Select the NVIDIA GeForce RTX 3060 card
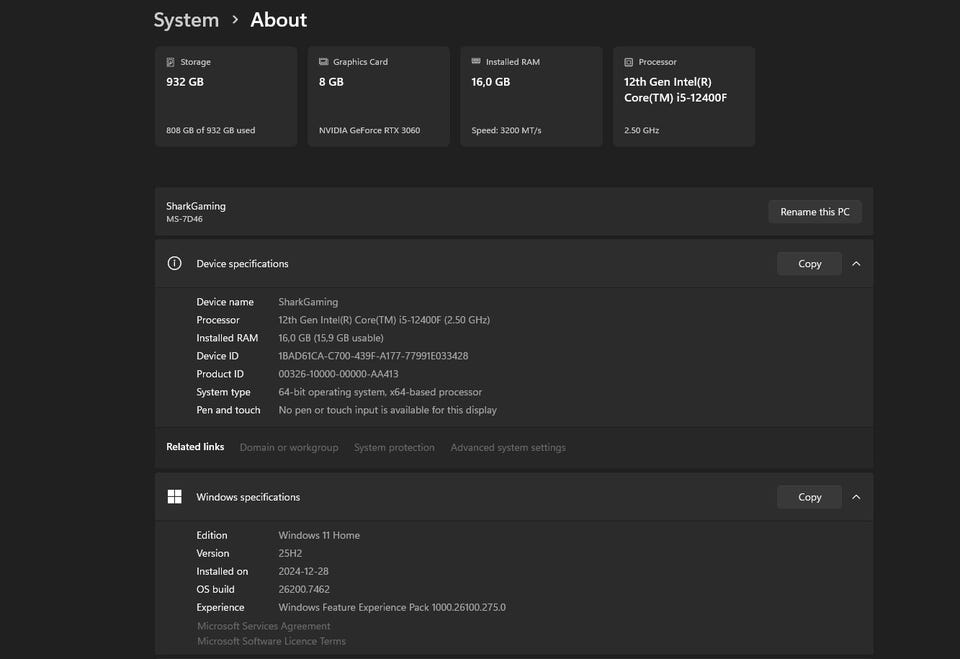This screenshot has width=960, height=659. pyautogui.click(x=378, y=97)
